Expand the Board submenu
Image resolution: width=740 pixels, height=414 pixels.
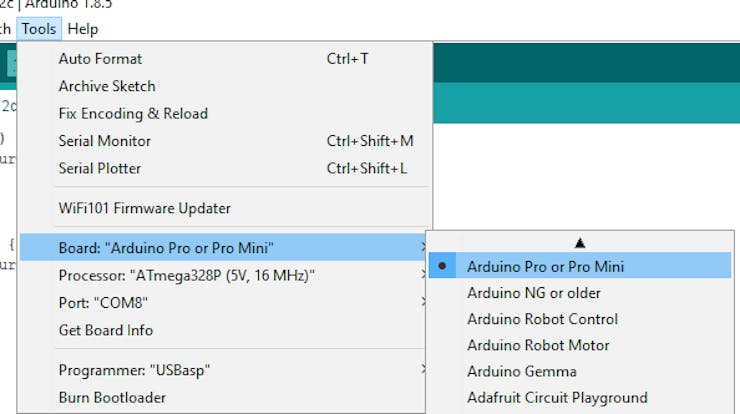[x=223, y=247]
